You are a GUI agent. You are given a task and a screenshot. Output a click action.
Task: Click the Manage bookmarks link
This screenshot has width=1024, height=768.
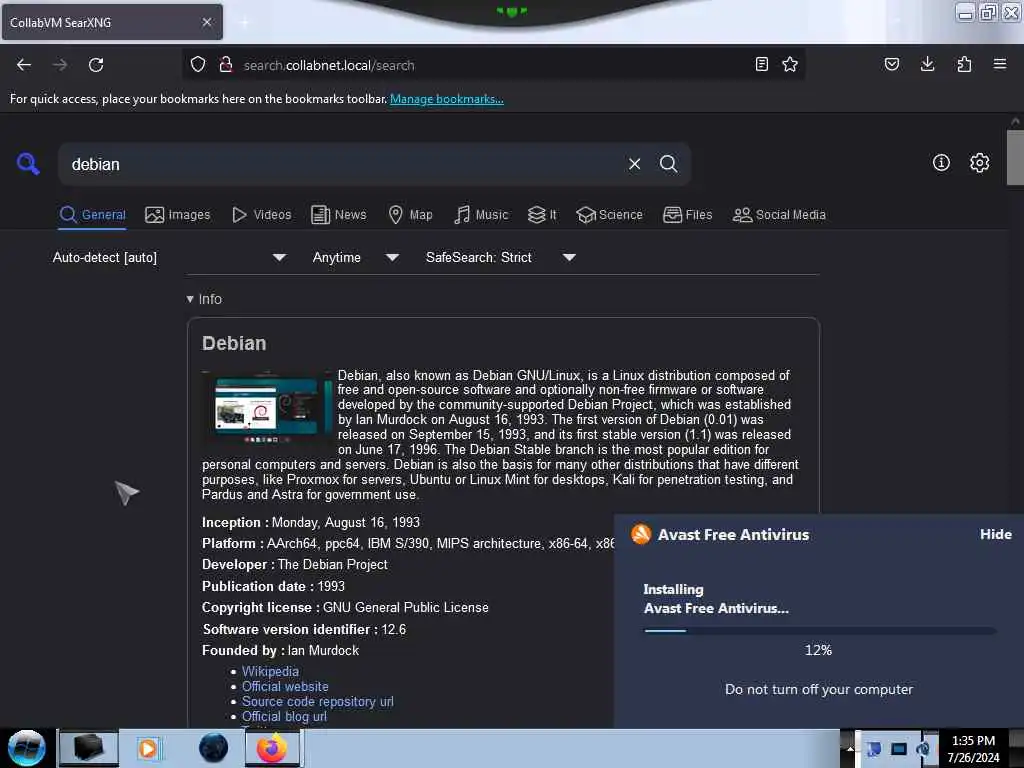pyautogui.click(x=447, y=99)
